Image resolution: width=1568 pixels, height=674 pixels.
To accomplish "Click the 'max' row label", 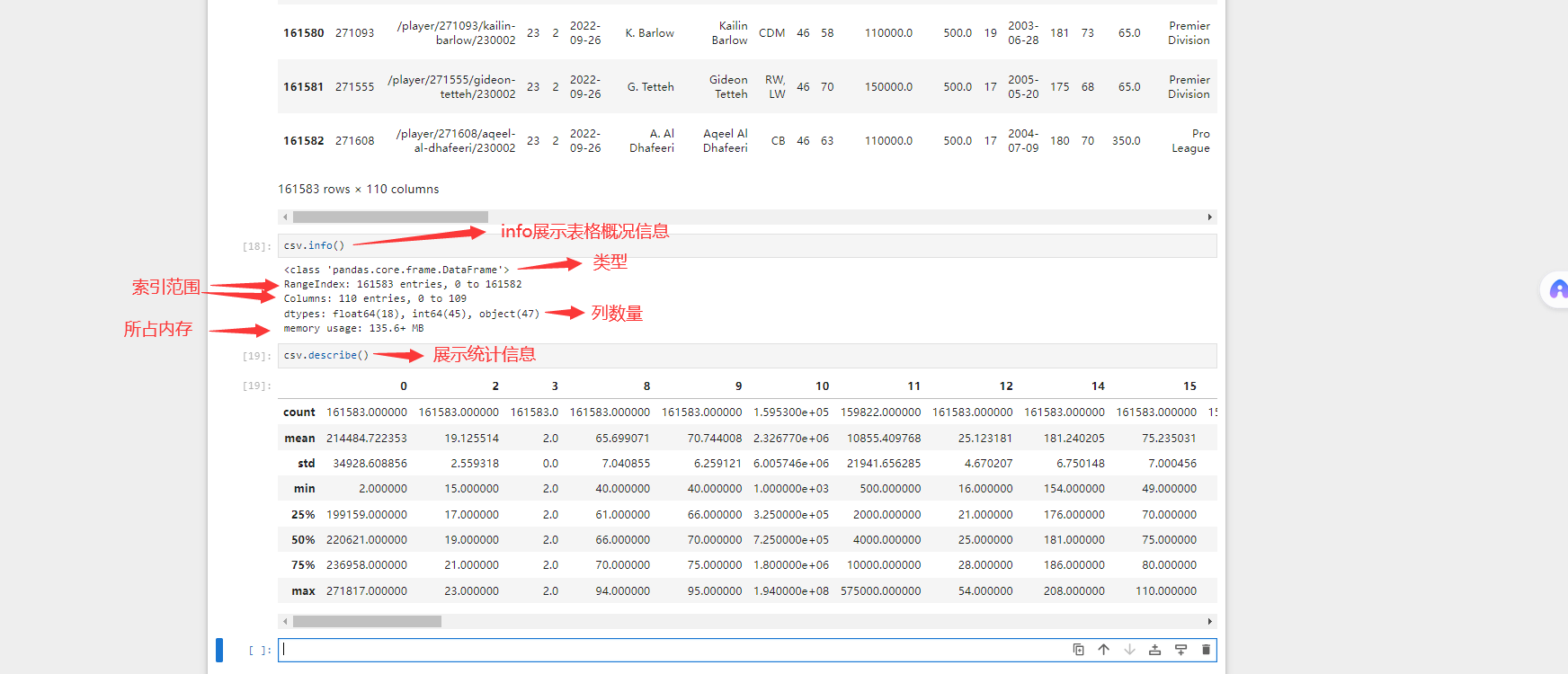I will pyautogui.click(x=303, y=591).
